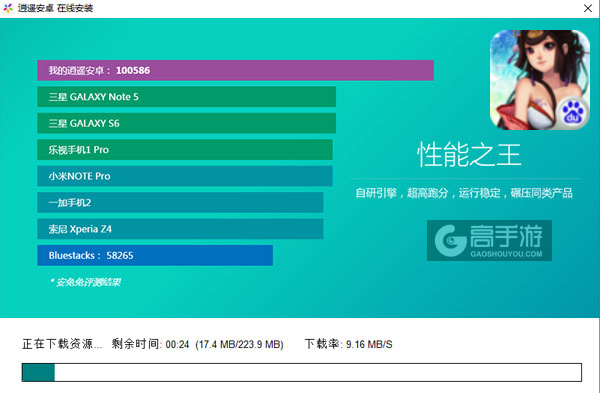The height and width of the screenshot is (393, 600).
Task: Click the 正在下载资源 status text
Action: coord(62,344)
